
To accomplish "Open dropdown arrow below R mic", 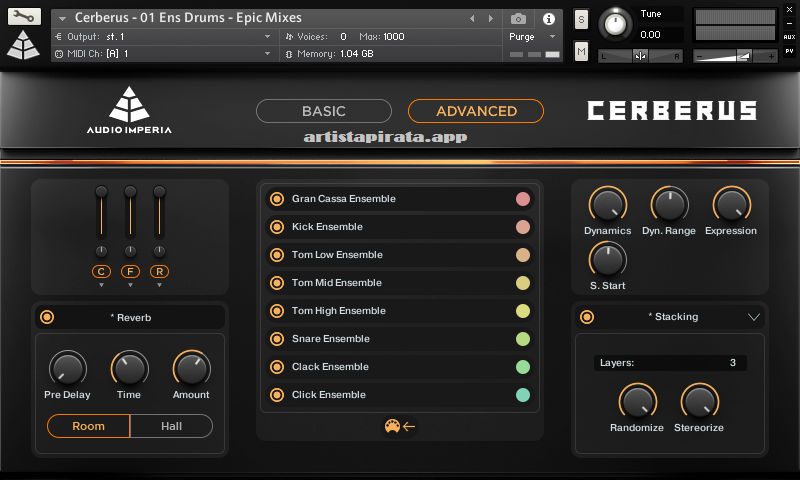I will [x=160, y=285].
